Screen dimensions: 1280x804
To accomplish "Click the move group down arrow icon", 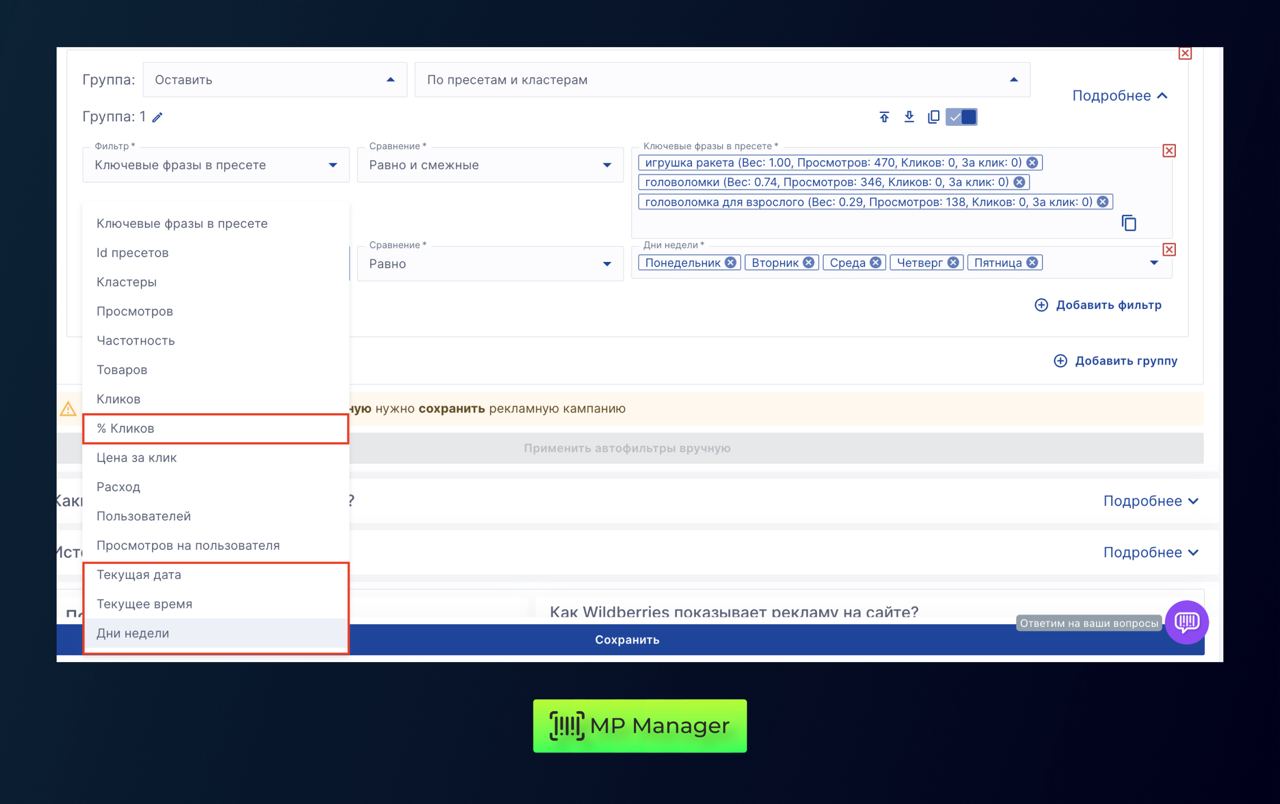I will click(x=909, y=117).
